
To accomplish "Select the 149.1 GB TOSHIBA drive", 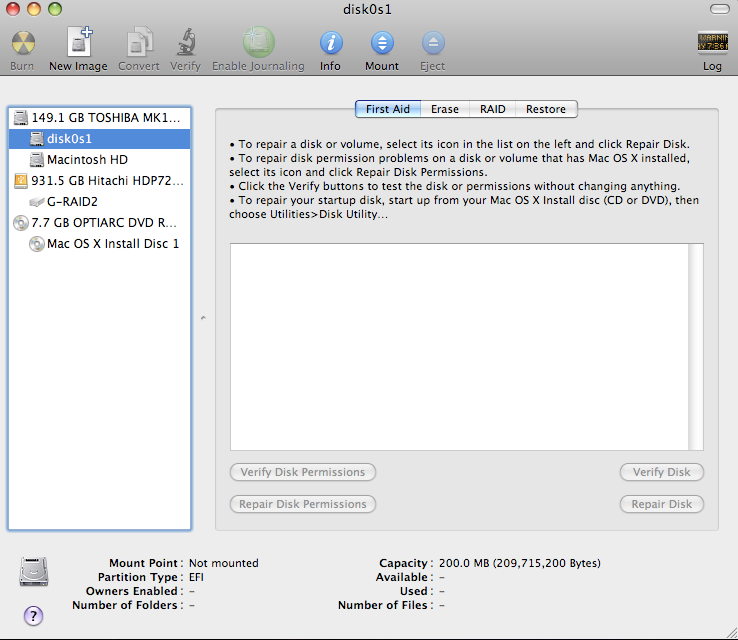I will click(x=99, y=118).
